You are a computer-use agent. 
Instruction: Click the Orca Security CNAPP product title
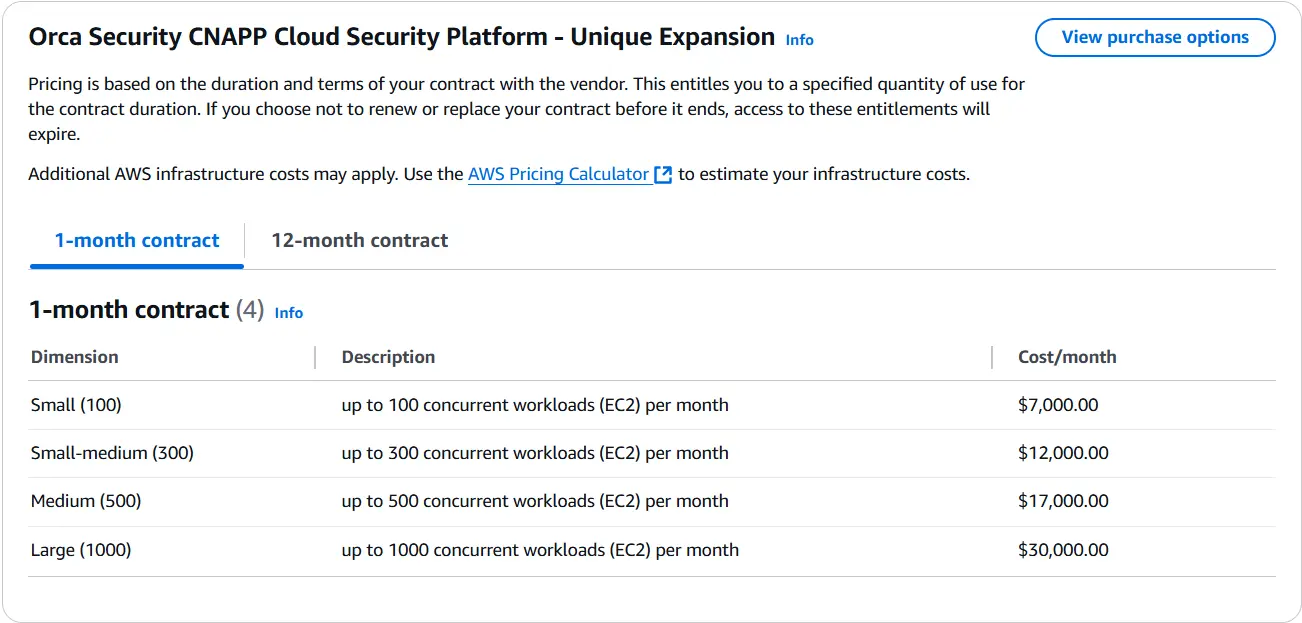point(402,37)
